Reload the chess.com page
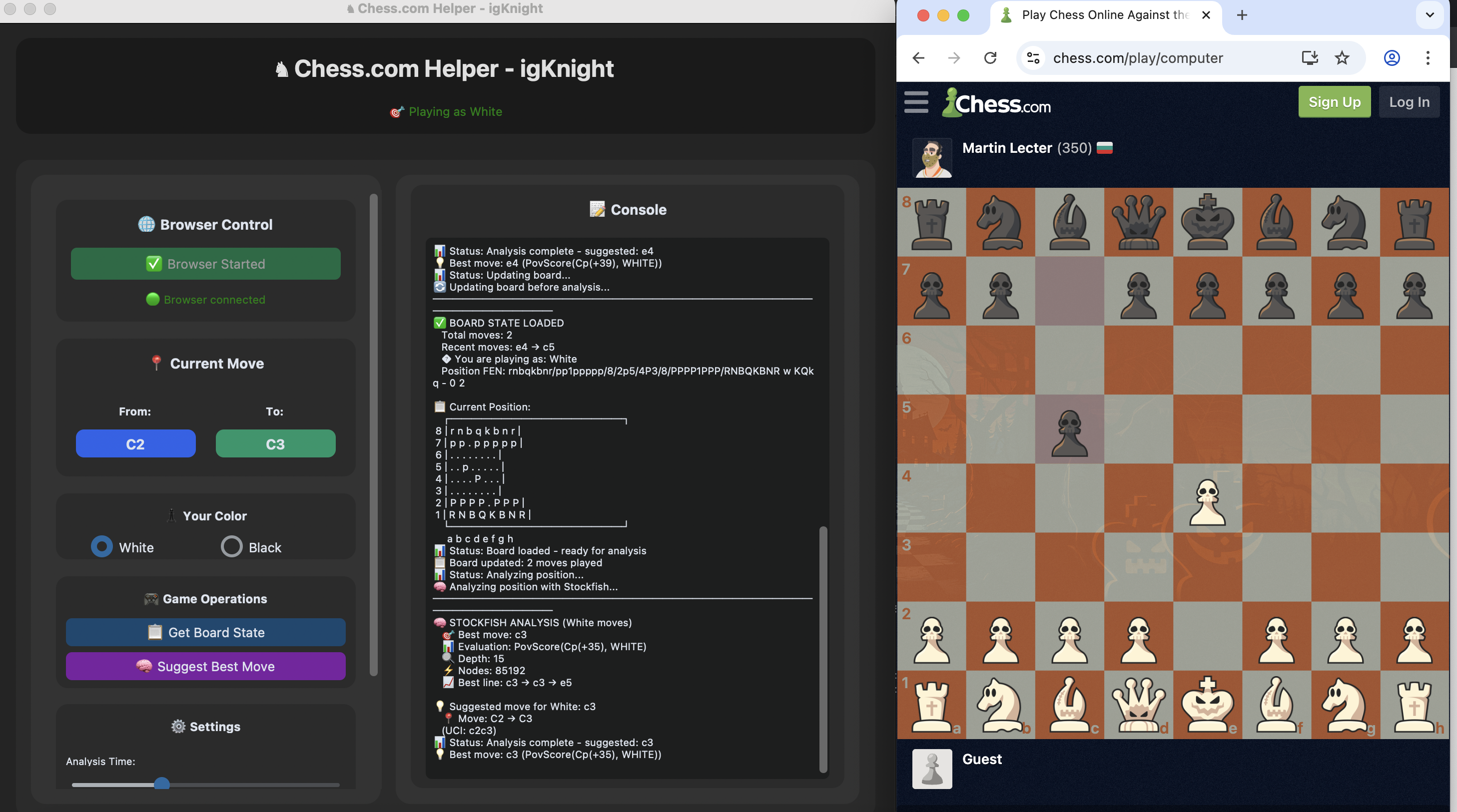Image resolution: width=1457 pixels, height=812 pixels. point(990,57)
